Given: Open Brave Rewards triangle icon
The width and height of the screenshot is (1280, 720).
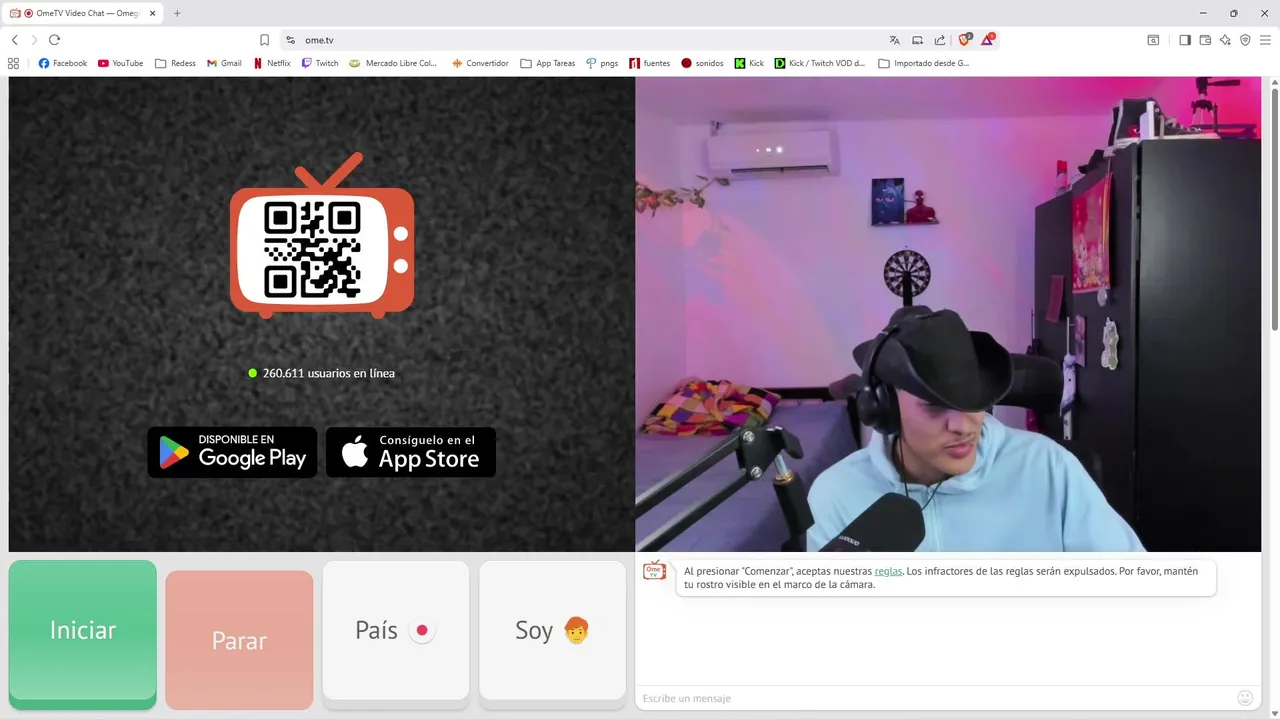Looking at the screenshot, I should pos(988,40).
